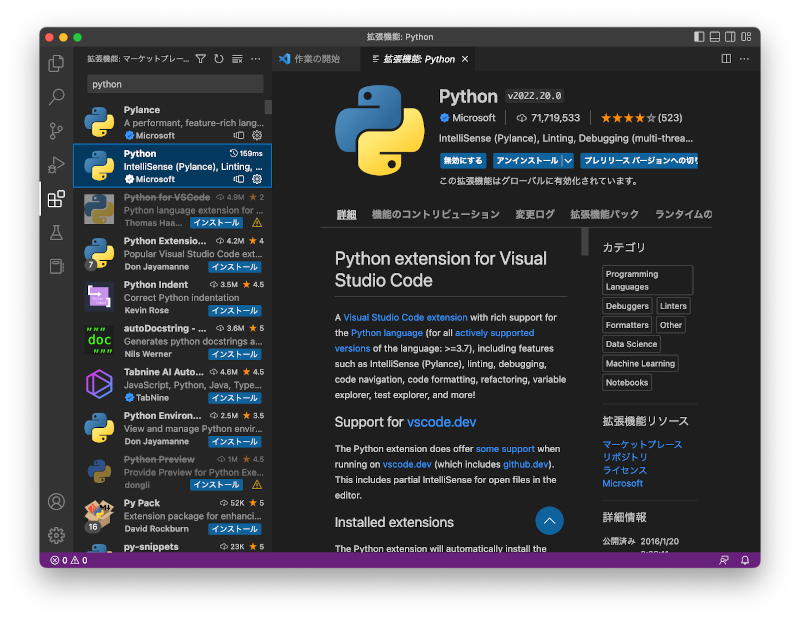Click the split editor icon
The width and height of the screenshot is (800, 620).
(x=726, y=59)
